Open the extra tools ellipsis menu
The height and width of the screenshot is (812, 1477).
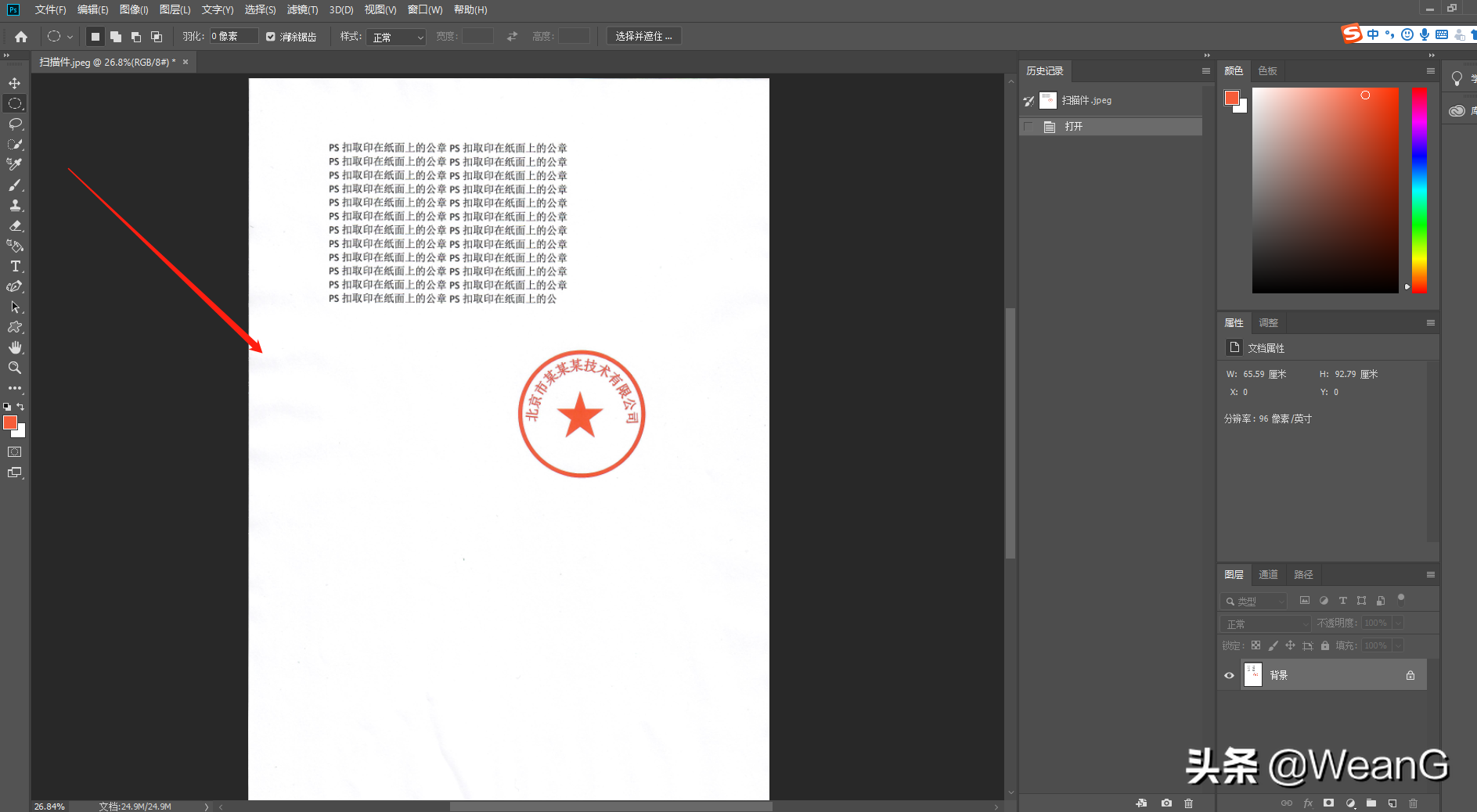coord(15,388)
